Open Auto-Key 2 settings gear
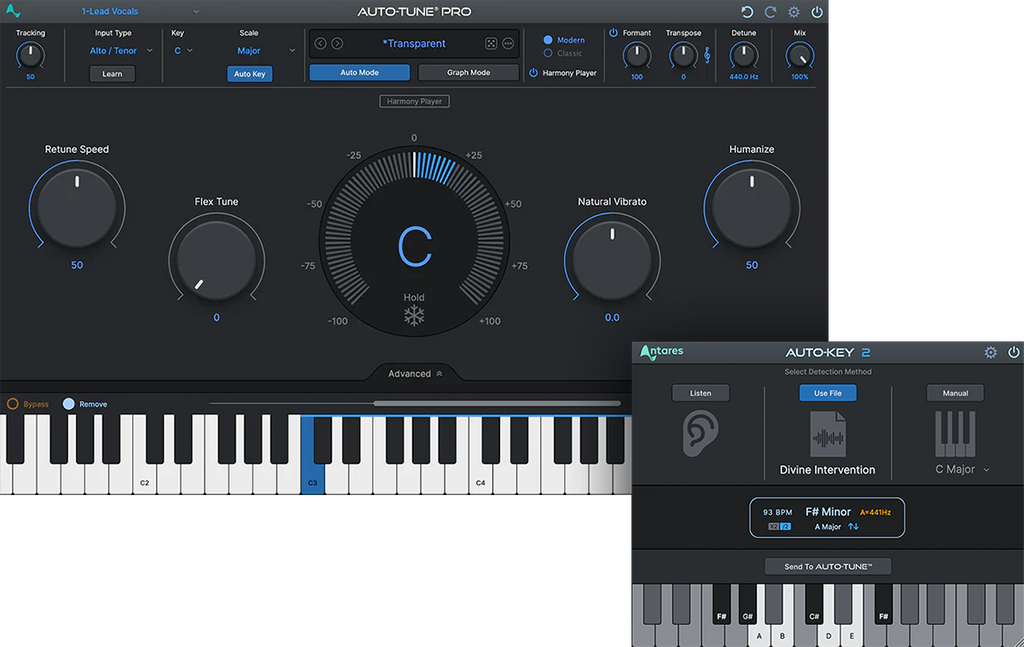The image size is (1024, 647). pos(991,353)
